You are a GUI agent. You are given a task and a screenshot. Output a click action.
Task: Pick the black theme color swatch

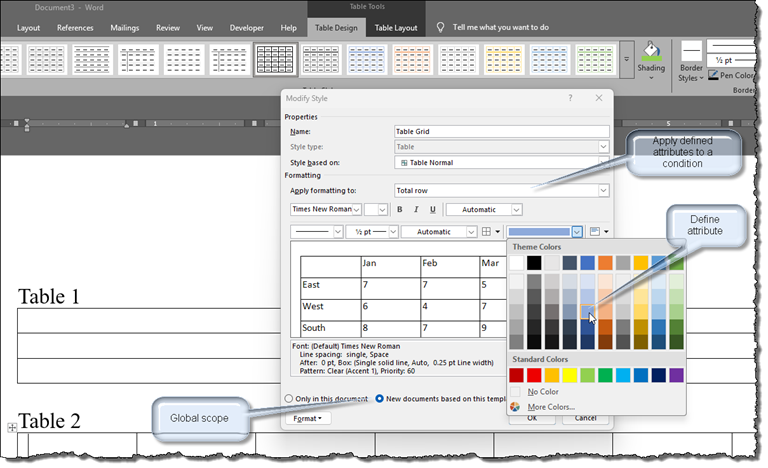click(534, 263)
